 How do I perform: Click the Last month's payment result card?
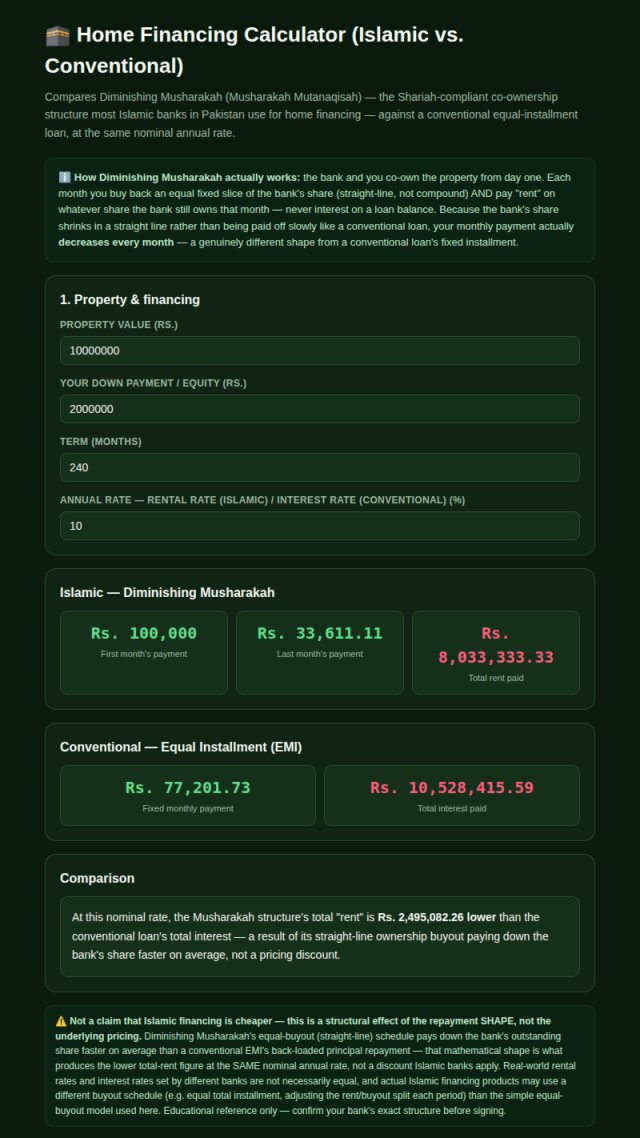click(319, 652)
